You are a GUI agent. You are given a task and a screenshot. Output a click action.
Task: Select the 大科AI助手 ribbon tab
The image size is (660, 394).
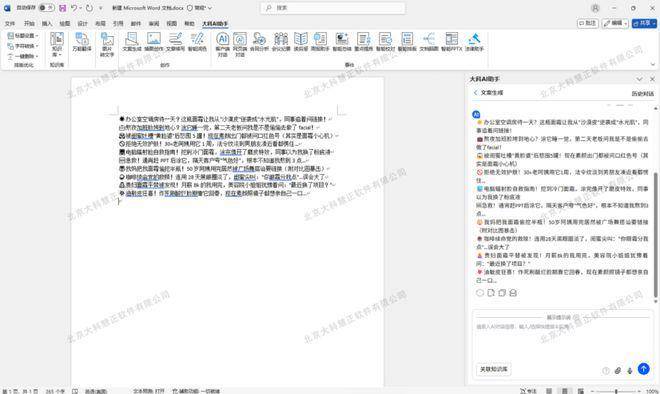(x=215, y=24)
